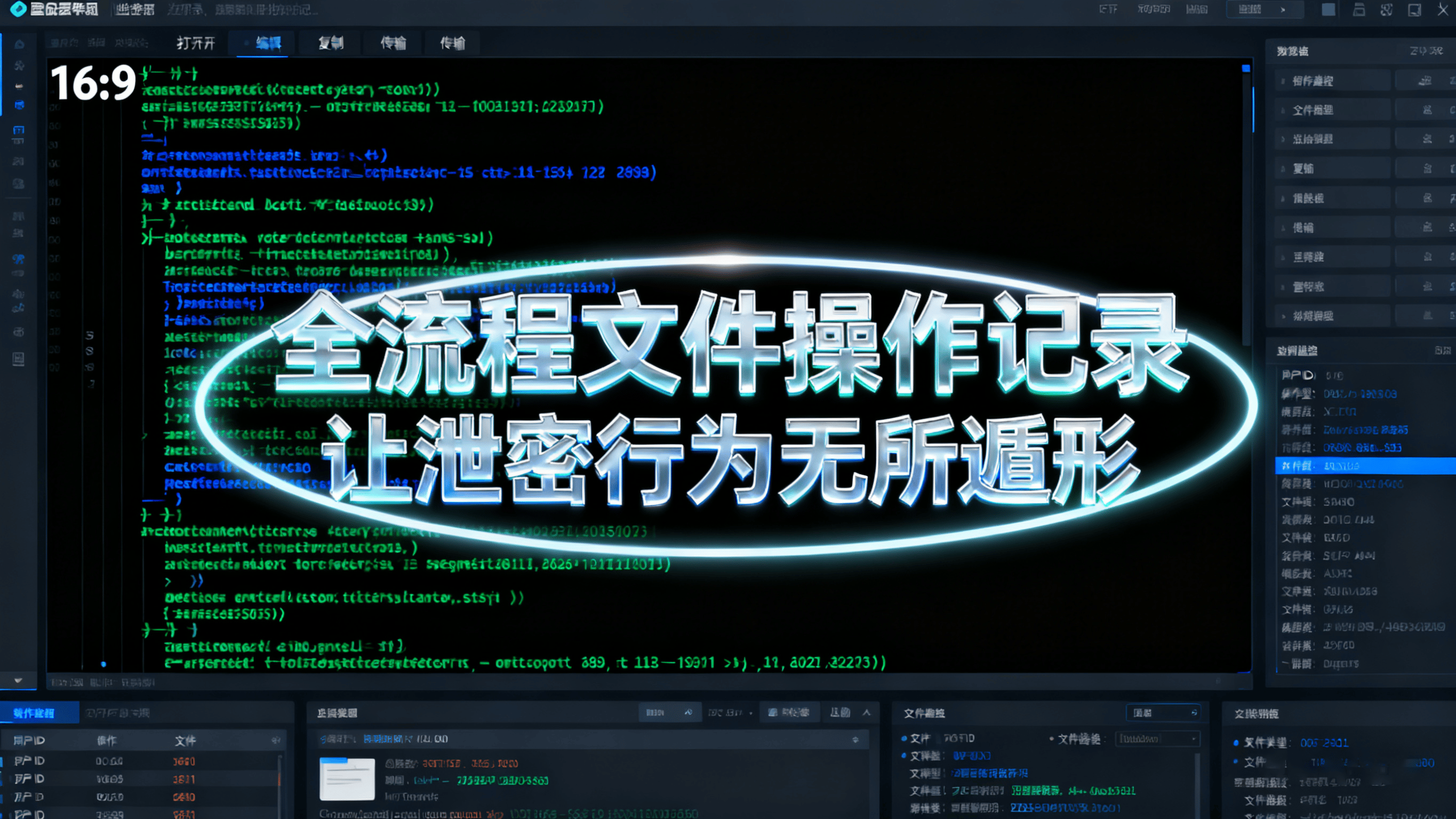The image size is (1456, 819).
Task: Switch to the 复制 tab
Action: click(x=331, y=44)
